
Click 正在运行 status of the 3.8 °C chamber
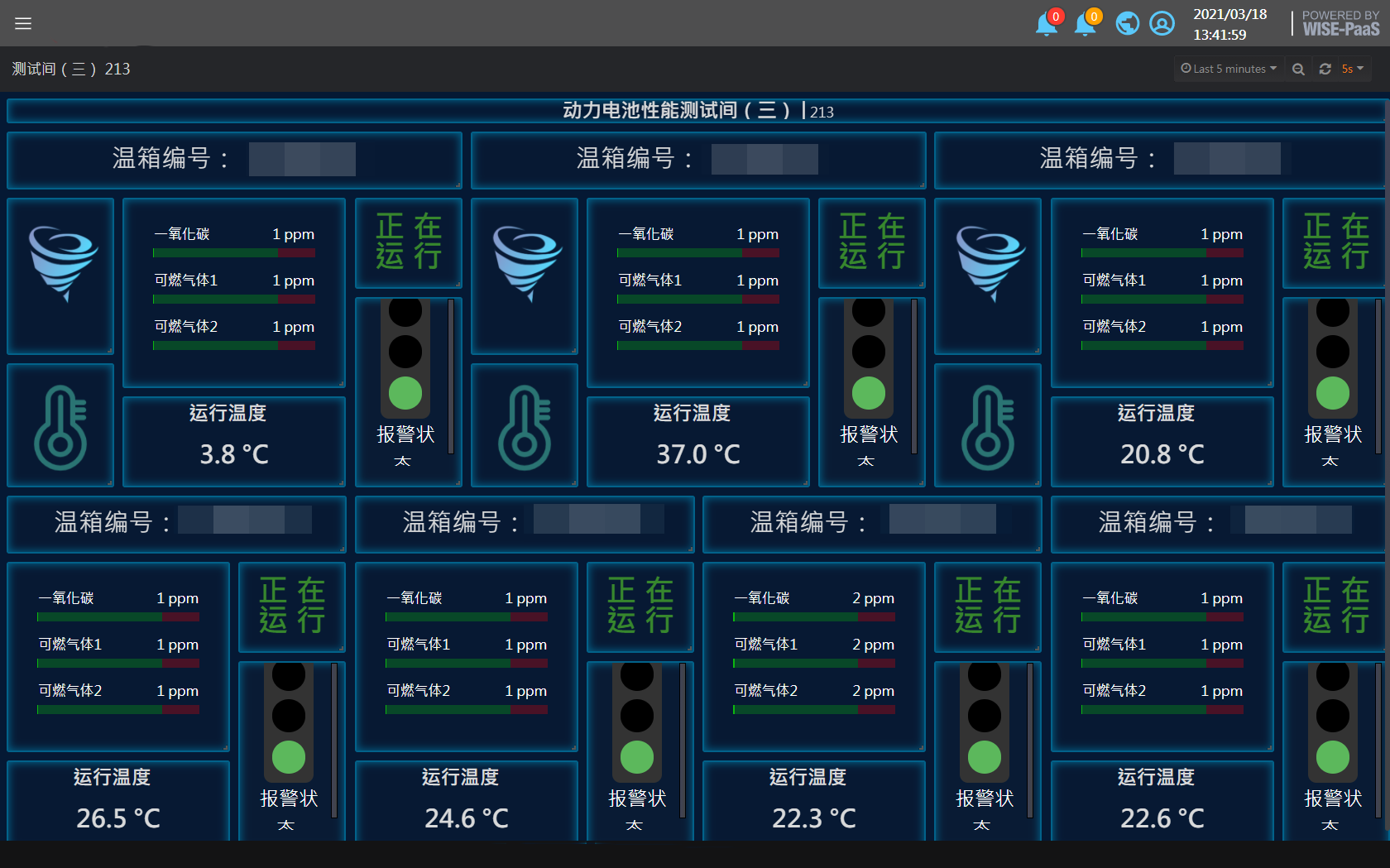tap(409, 241)
